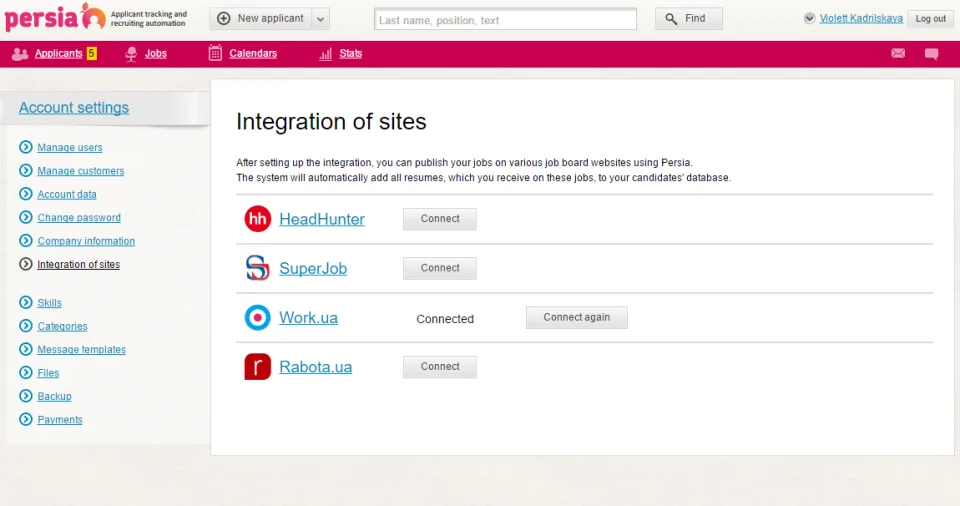Expand the New applicant dropdown arrow
The width and height of the screenshot is (960, 506).
[320, 19]
